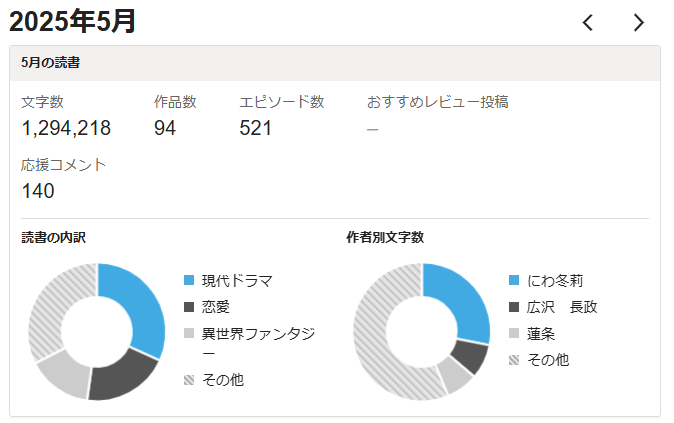
Task: Click the hatched その他 genre legend swatch
Action: tap(190, 380)
